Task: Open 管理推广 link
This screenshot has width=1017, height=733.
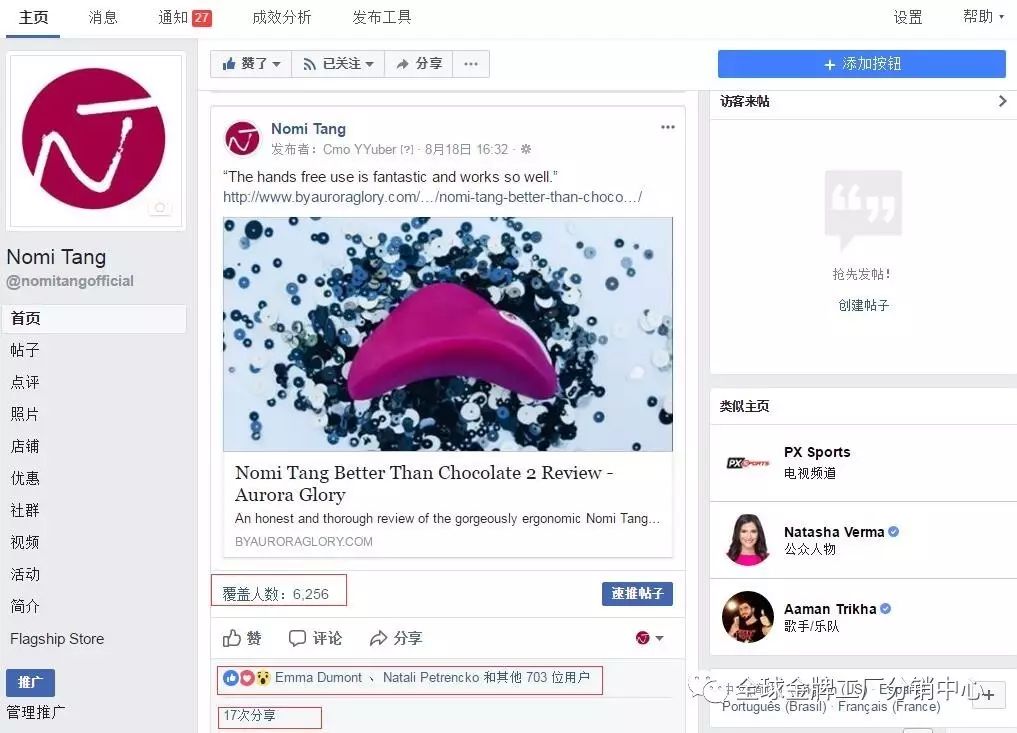Action: [36, 712]
